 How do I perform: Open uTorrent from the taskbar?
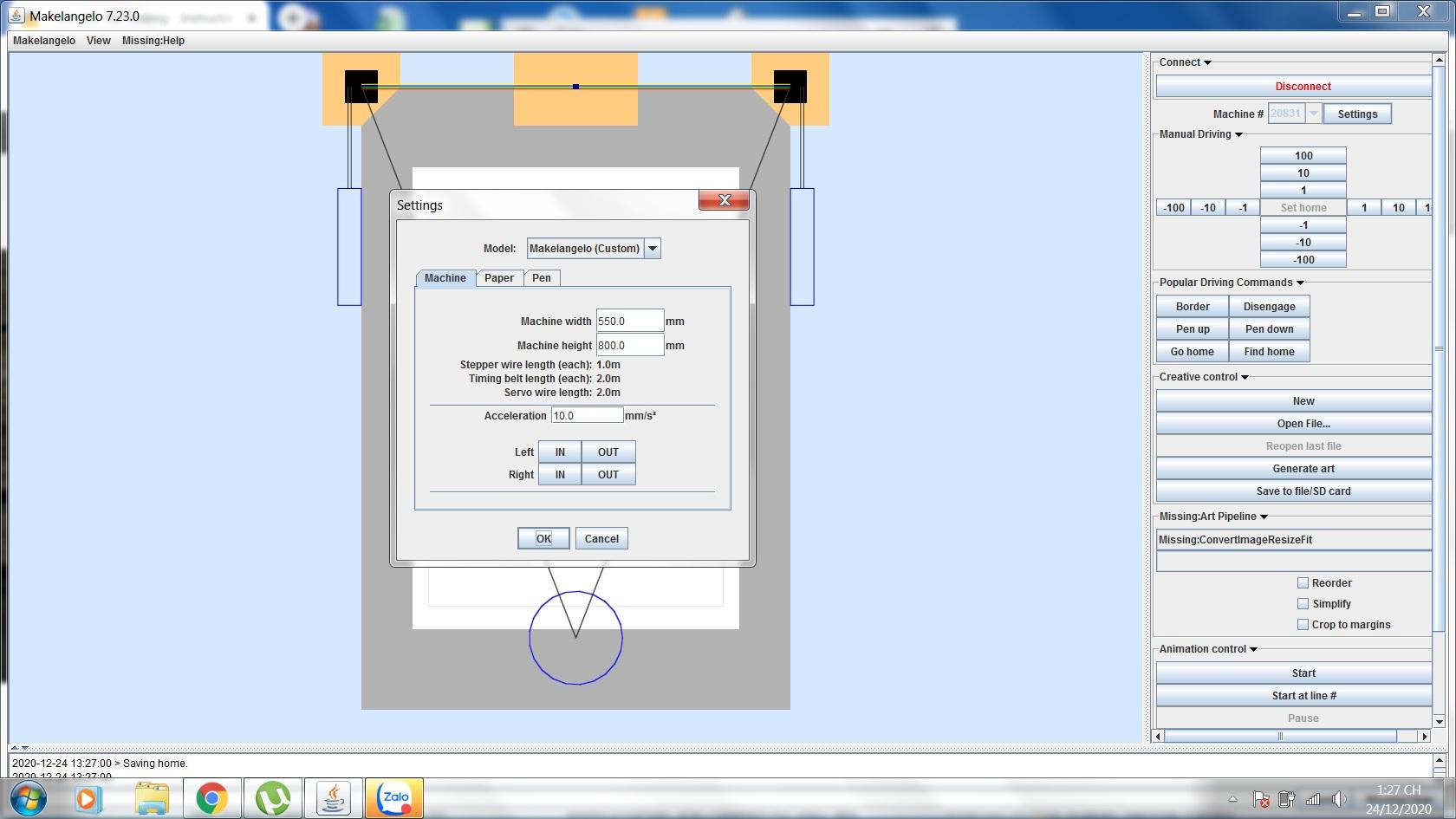pos(274,798)
